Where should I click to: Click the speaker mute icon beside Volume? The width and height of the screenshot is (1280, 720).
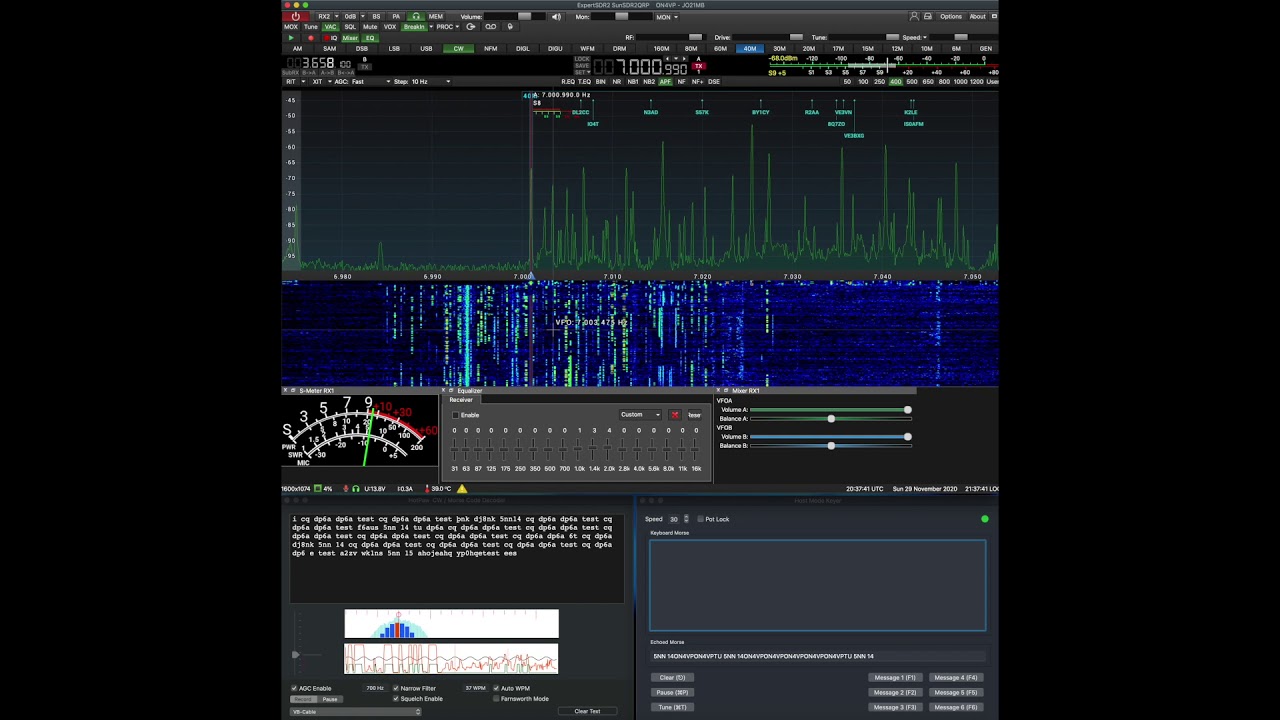click(x=556, y=17)
